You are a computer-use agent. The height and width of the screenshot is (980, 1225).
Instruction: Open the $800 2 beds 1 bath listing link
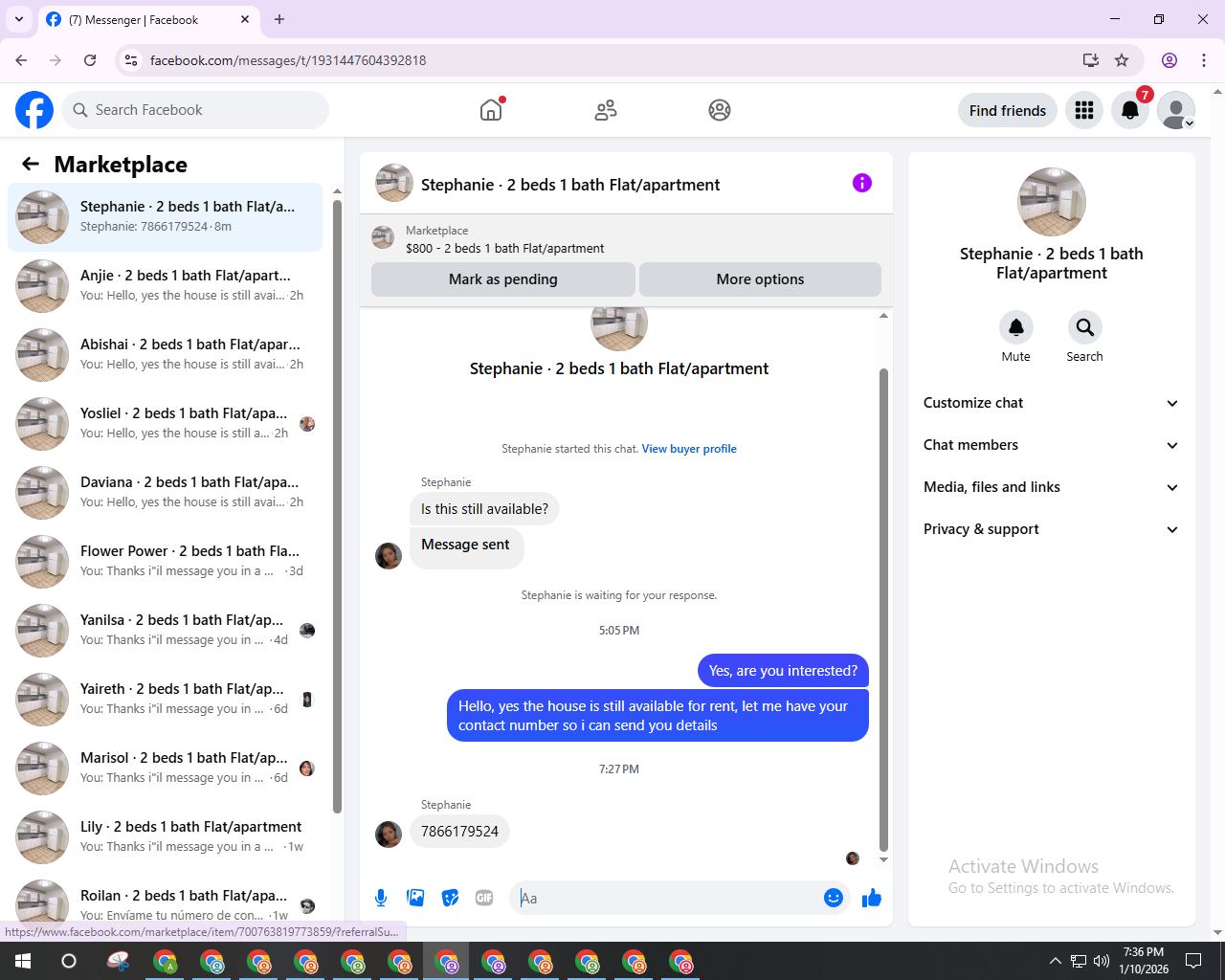tap(504, 248)
